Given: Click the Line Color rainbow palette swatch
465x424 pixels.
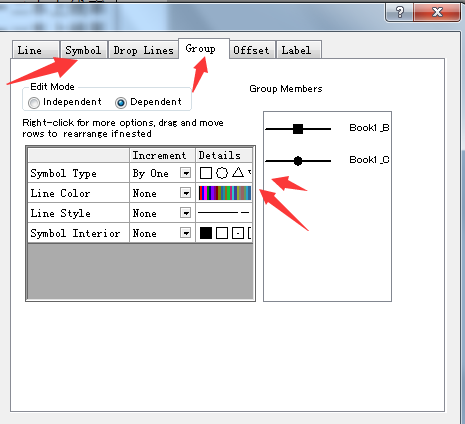Looking at the screenshot, I should [224, 193].
